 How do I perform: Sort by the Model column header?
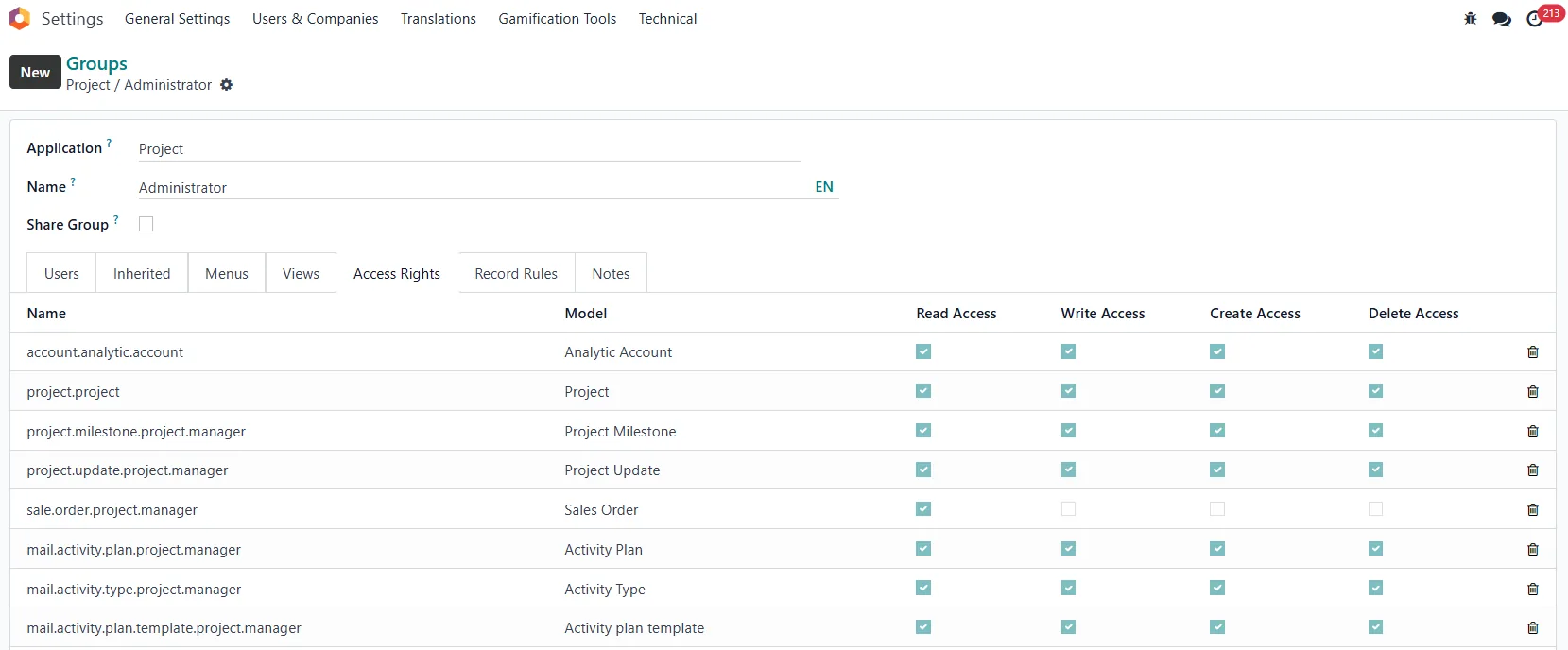[x=586, y=314]
